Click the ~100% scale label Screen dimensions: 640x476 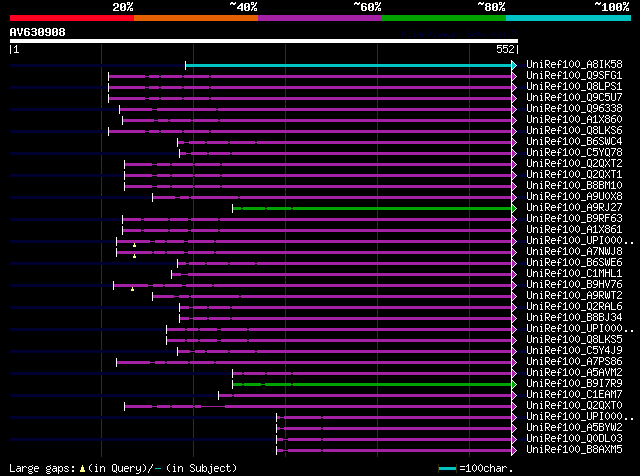[611, 7]
